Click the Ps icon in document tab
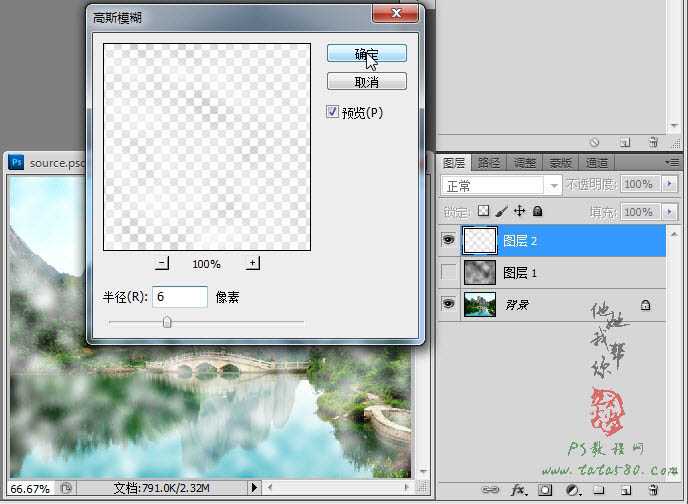The image size is (688, 504). point(17,162)
